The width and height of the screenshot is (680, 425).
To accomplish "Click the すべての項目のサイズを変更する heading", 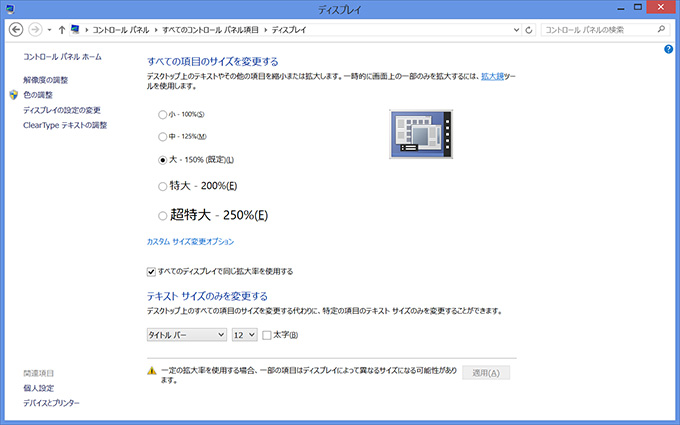I will click(x=212, y=62).
